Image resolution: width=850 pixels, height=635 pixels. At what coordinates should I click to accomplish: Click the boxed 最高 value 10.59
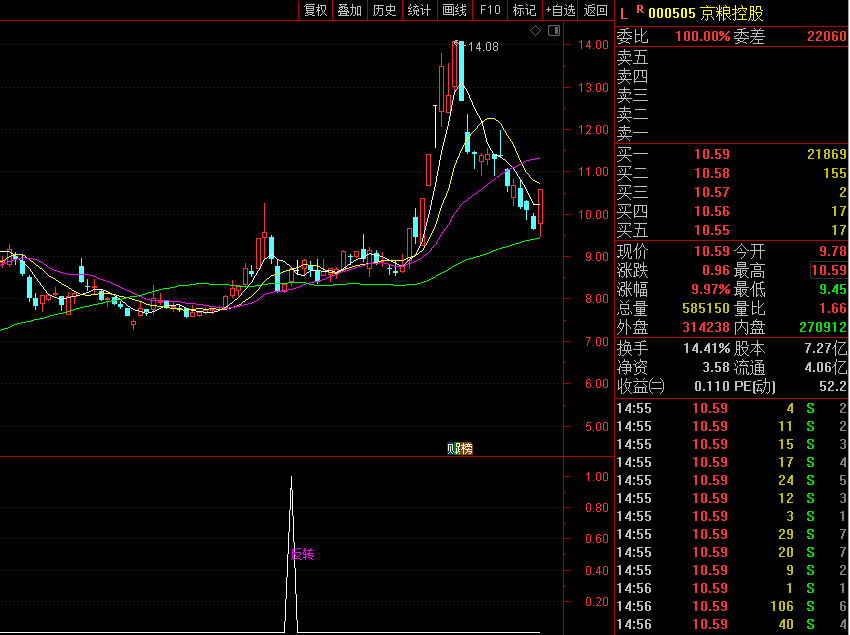[x=828, y=270]
